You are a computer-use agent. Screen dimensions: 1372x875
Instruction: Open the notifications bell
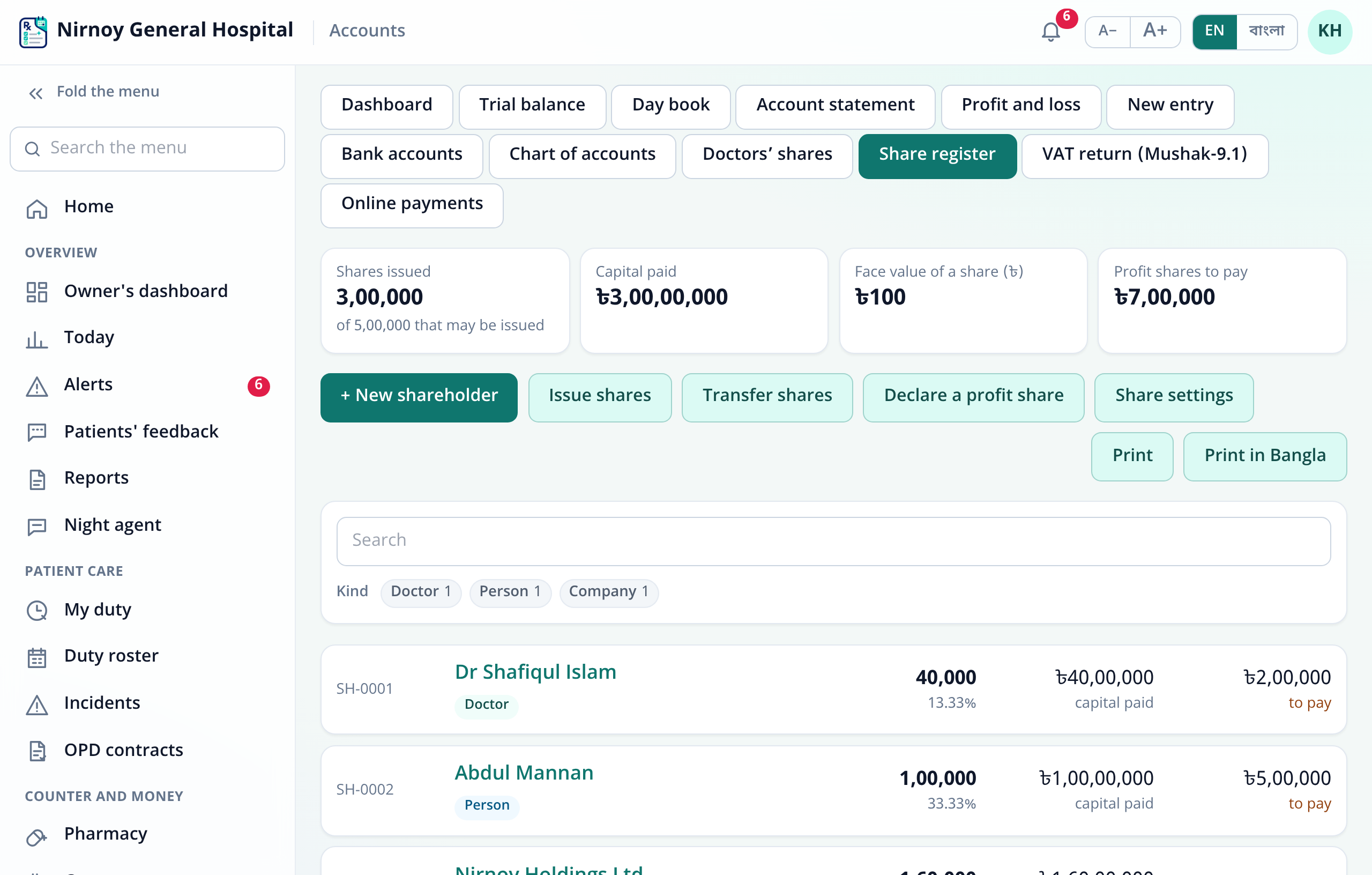(1050, 31)
